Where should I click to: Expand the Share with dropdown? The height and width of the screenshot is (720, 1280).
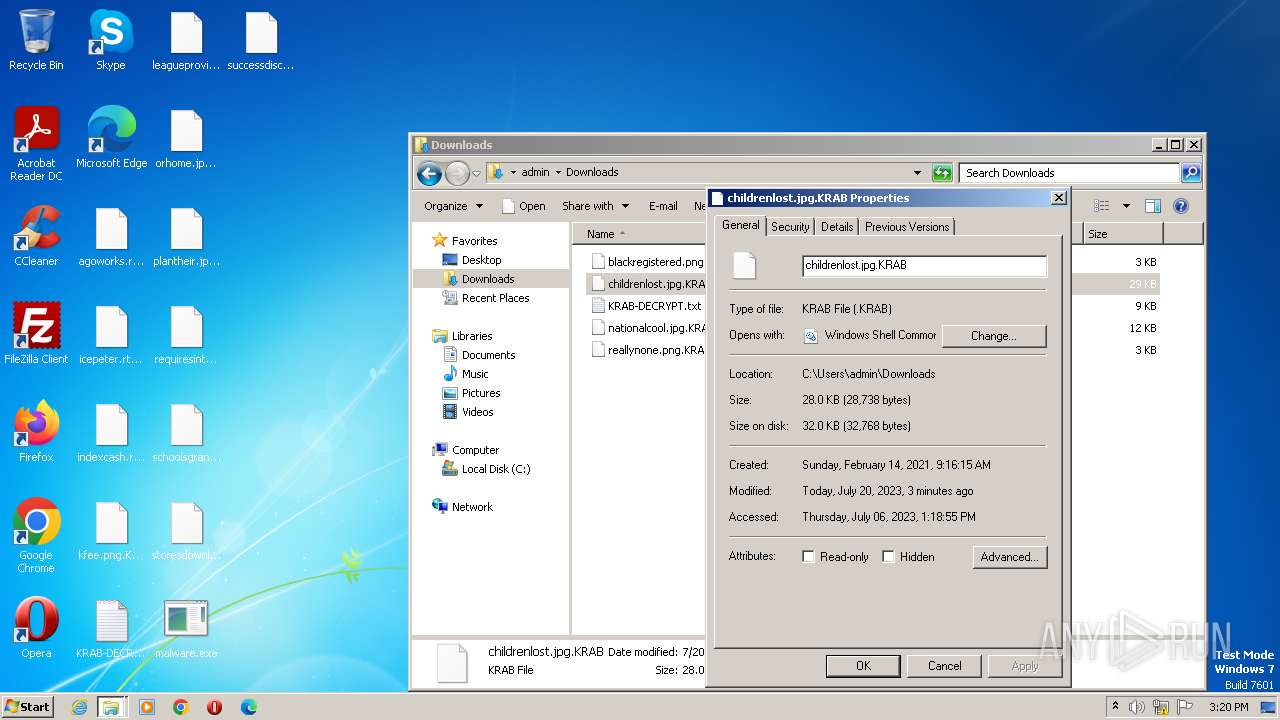tap(596, 206)
